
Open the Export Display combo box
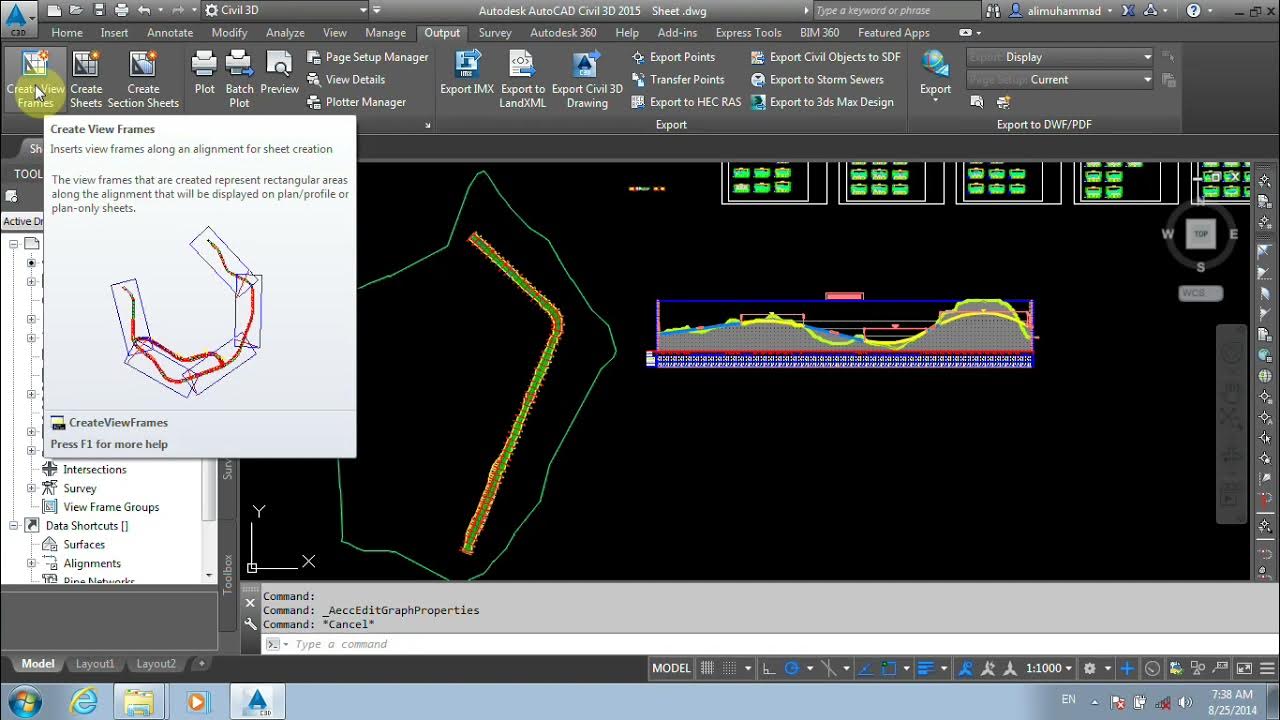(x=1060, y=57)
